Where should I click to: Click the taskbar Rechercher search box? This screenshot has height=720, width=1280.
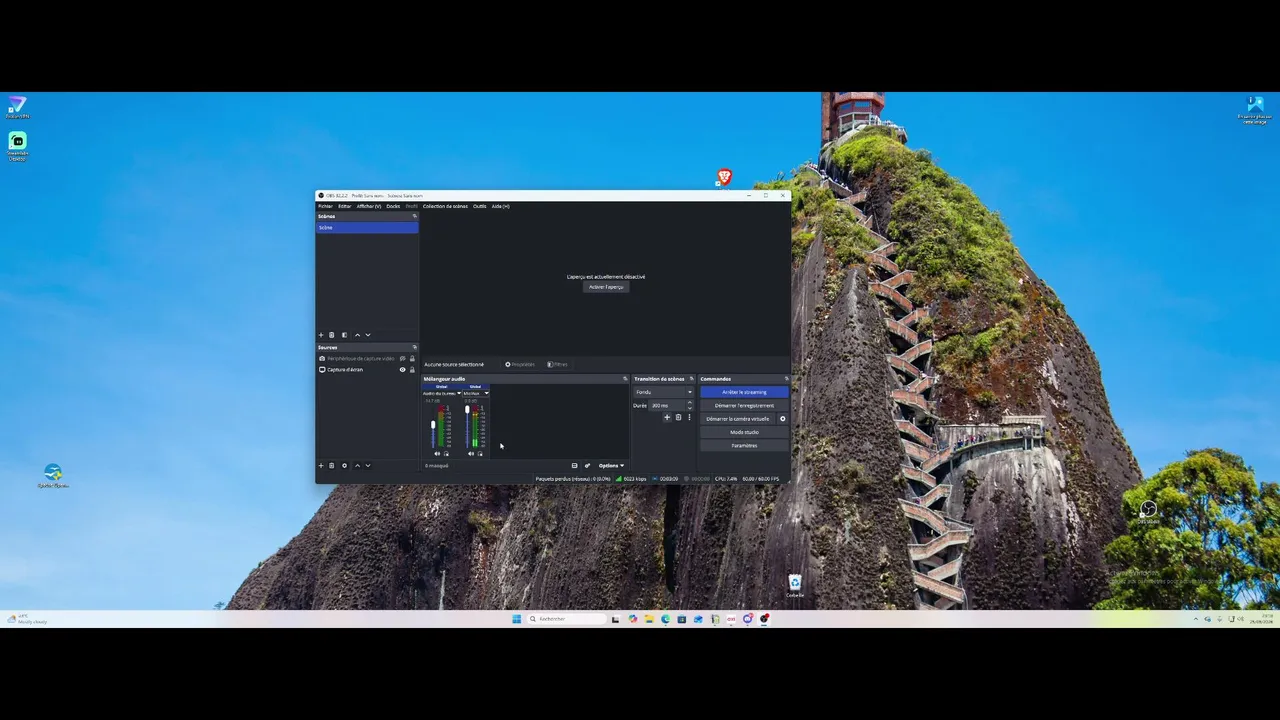(x=567, y=619)
